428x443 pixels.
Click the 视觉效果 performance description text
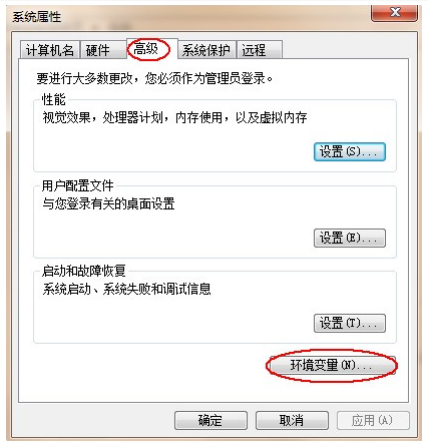click(175, 117)
